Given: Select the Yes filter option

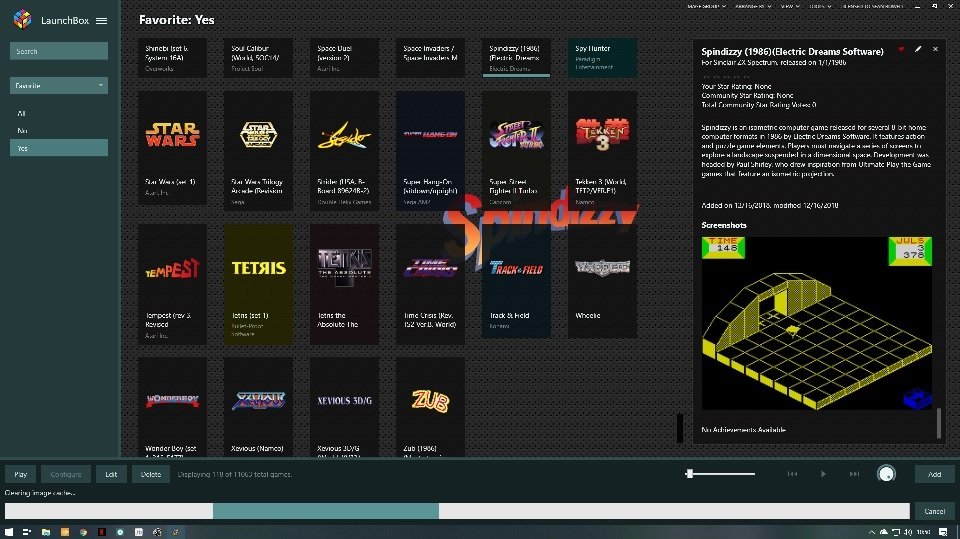Looking at the screenshot, I should 59,148.
